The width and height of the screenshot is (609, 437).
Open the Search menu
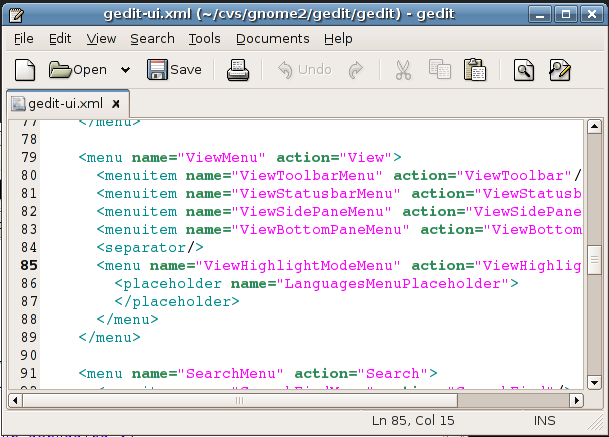click(x=152, y=39)
